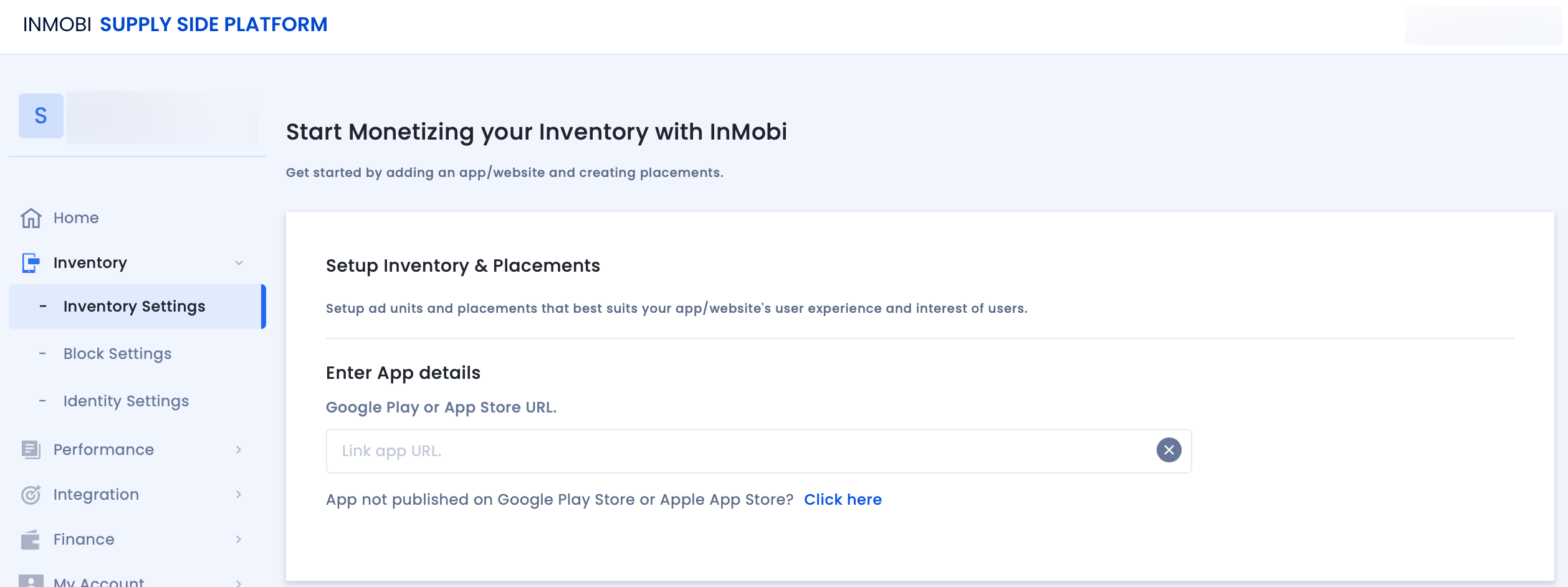Click 'Start Monetizing your Inventory with InMobi' title
Viewport: 1568px width, 587px height.
(537, 132)
